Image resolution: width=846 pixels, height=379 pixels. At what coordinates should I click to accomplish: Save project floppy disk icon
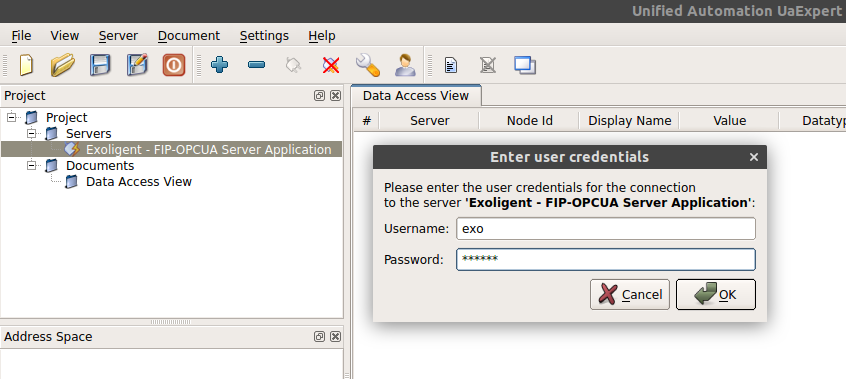[x=100, y=65]
